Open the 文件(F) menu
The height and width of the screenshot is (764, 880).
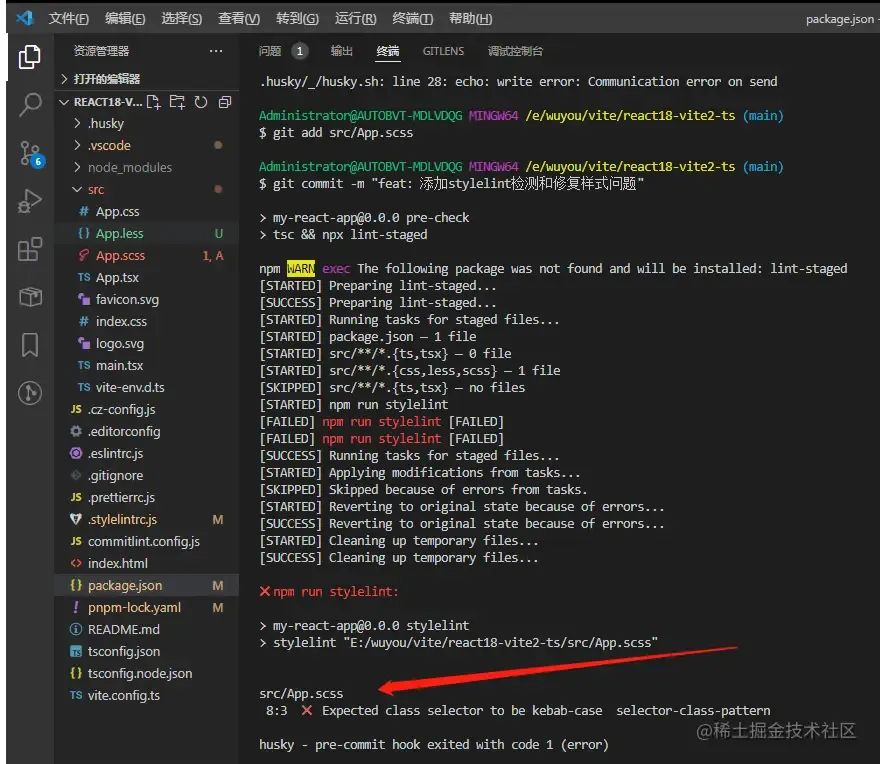tap(68, 19)
